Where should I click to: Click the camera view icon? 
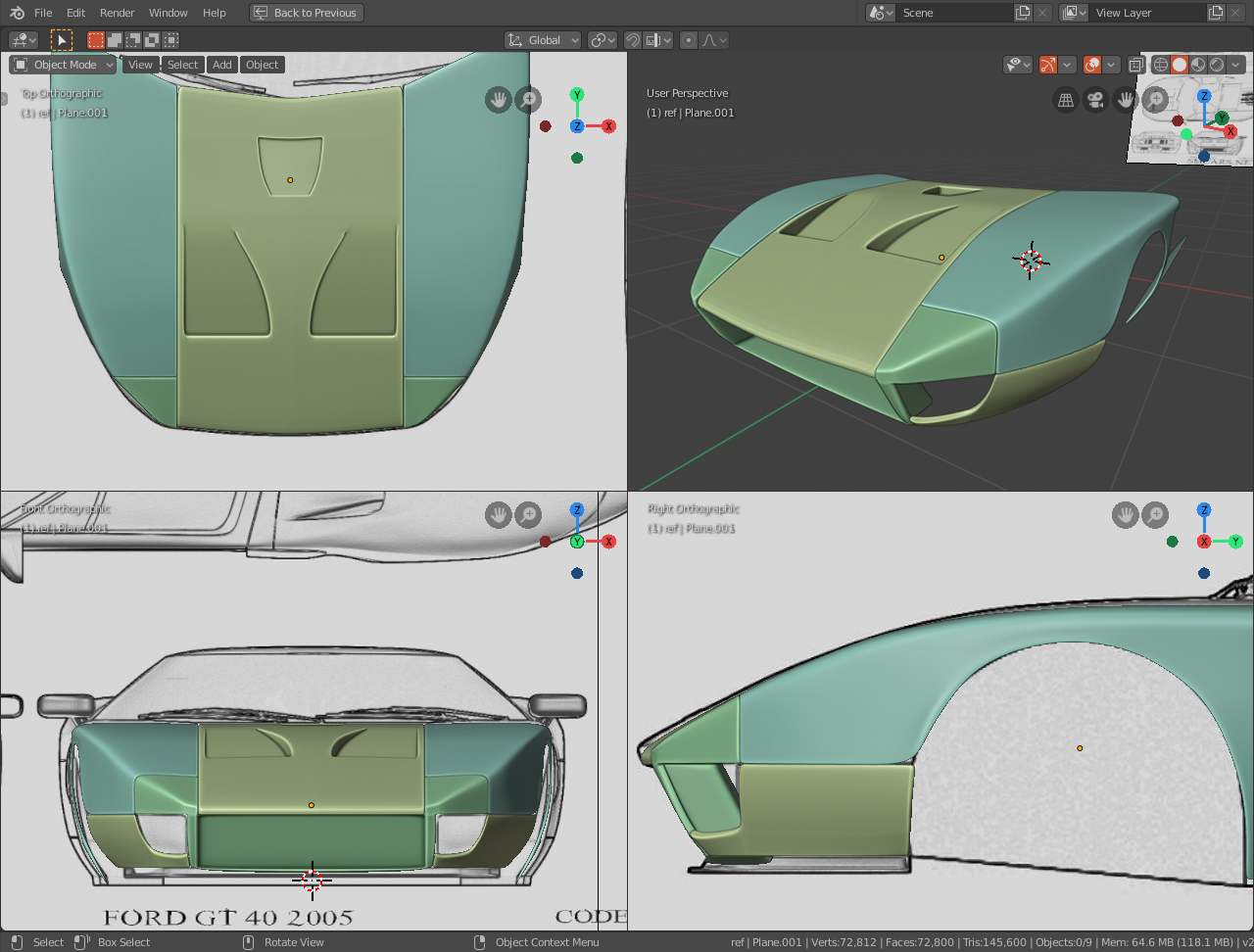(x=1095, y=100)
